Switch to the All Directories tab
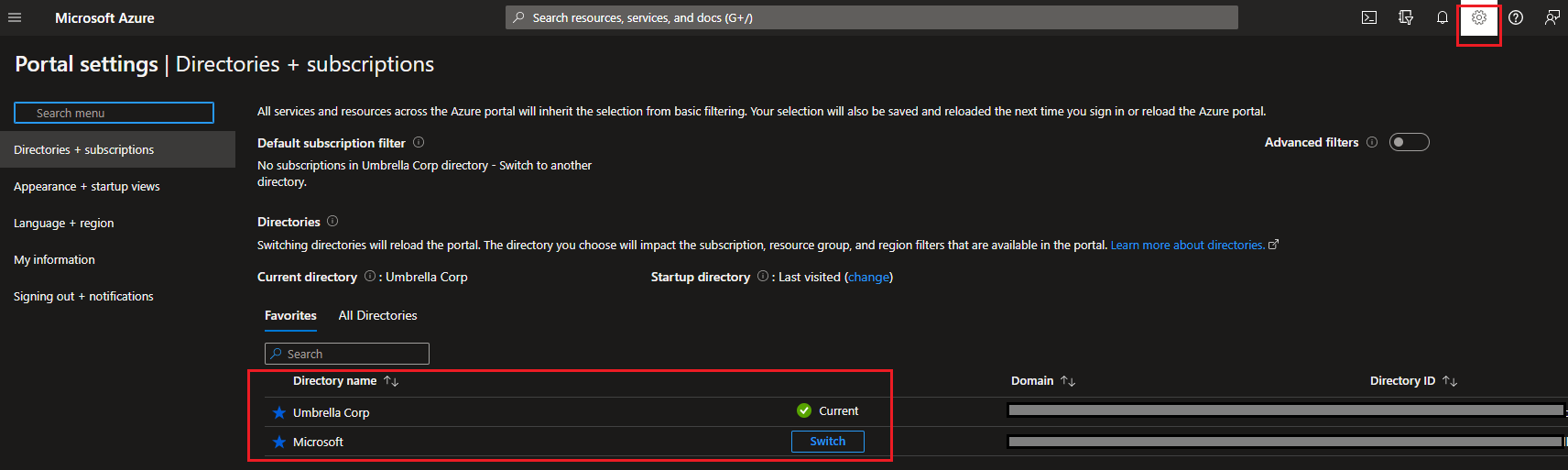 [x=377, y=315]
